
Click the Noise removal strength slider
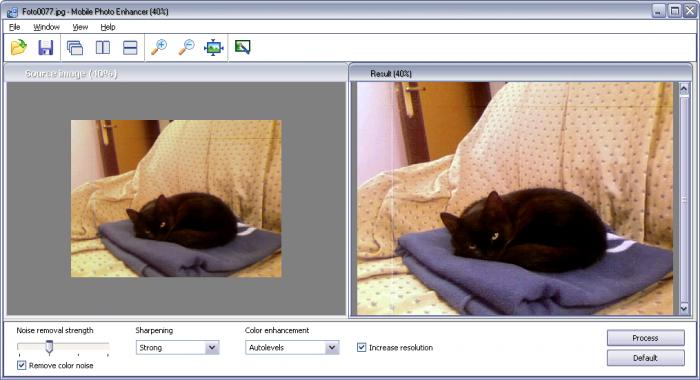63,347
